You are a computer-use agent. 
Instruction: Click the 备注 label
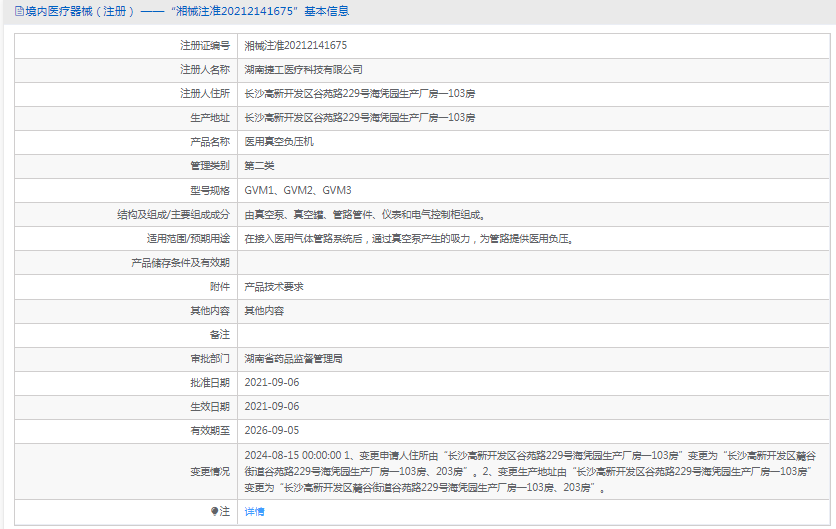(220, 334)
